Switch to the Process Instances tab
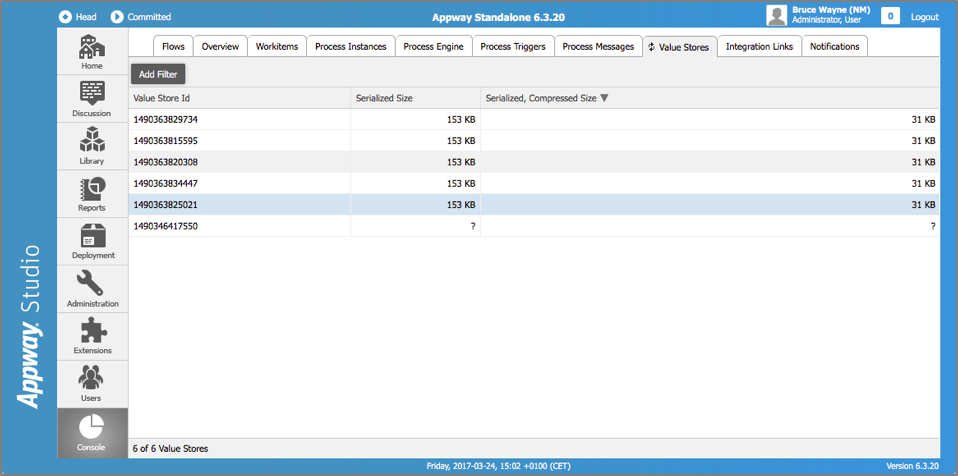The image size is (958, 476). [351, 46]
